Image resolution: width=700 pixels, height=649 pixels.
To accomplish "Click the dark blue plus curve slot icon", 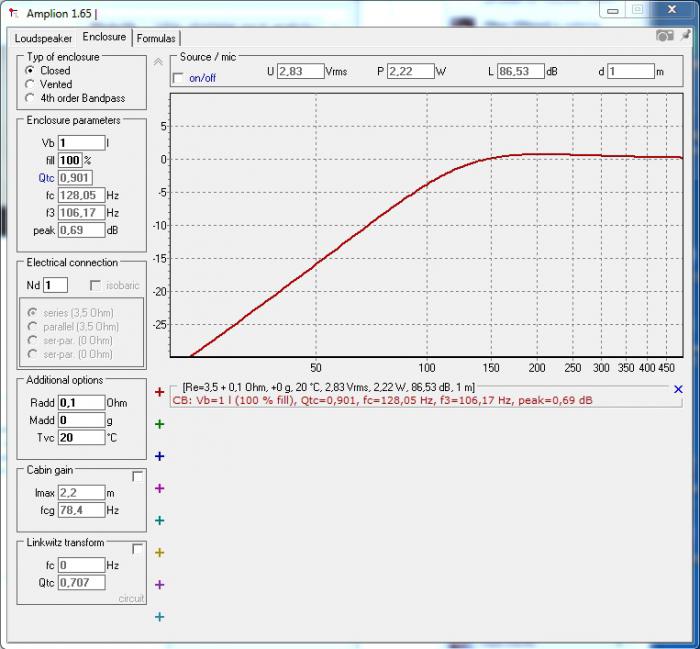I will point(159,456).
